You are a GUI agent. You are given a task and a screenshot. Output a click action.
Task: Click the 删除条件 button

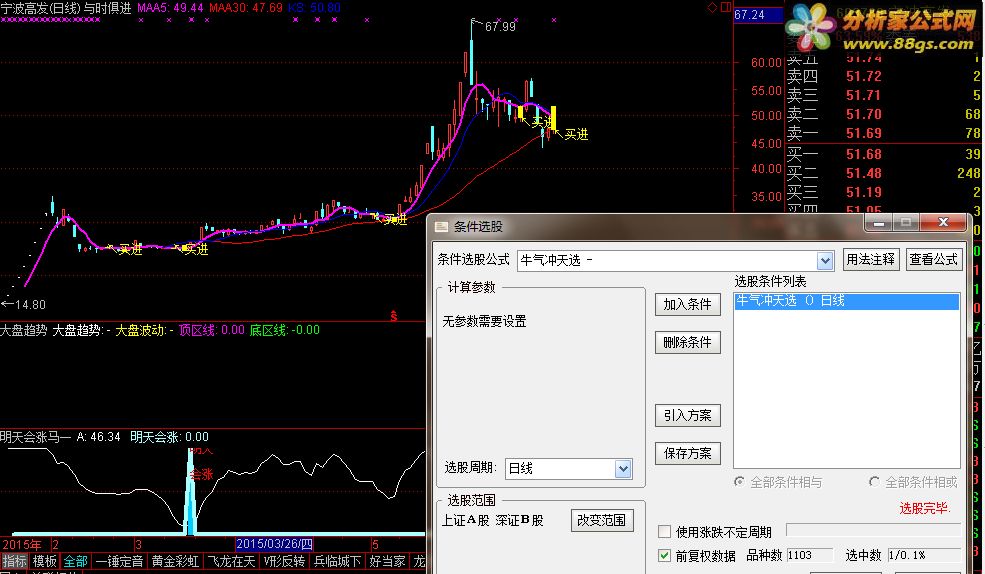click(687, 342)
